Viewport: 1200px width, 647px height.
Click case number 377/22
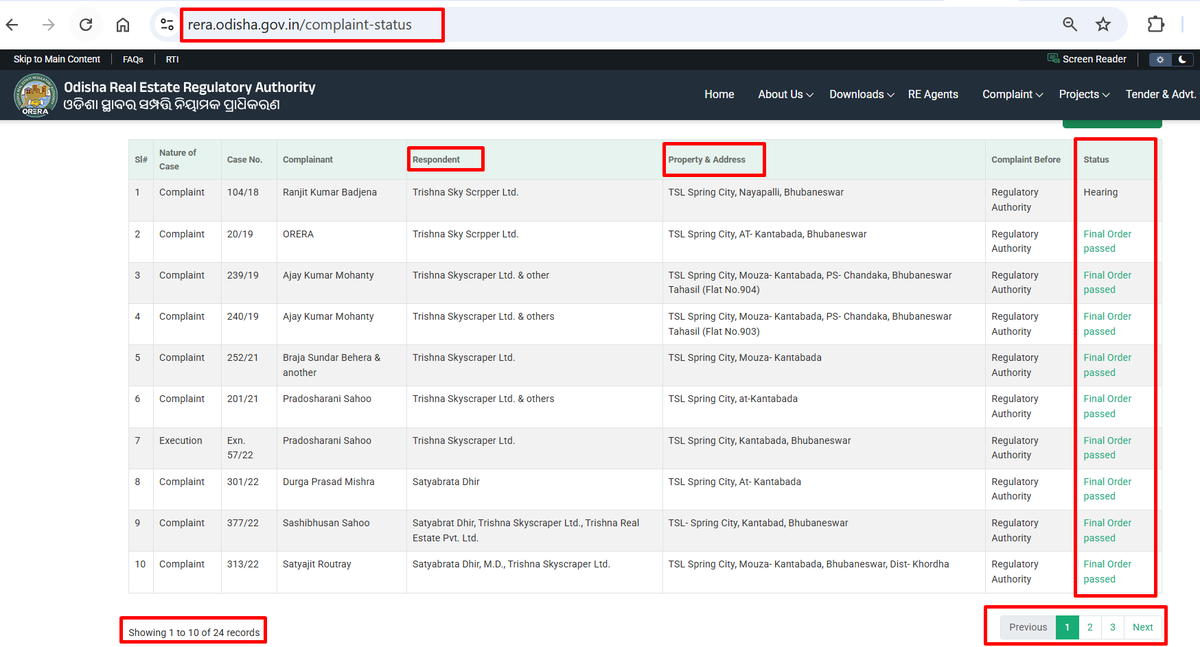(243, 522)
